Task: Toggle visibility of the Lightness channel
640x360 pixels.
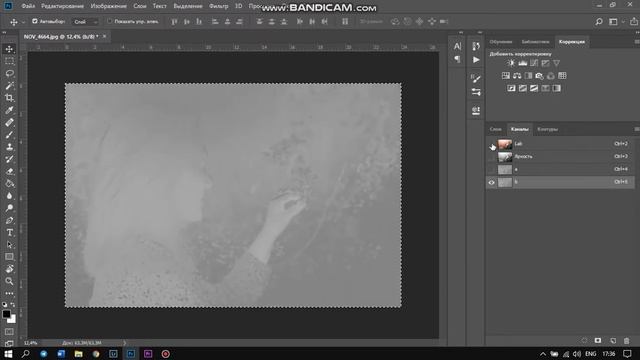Action: click(x=491, y=157)
